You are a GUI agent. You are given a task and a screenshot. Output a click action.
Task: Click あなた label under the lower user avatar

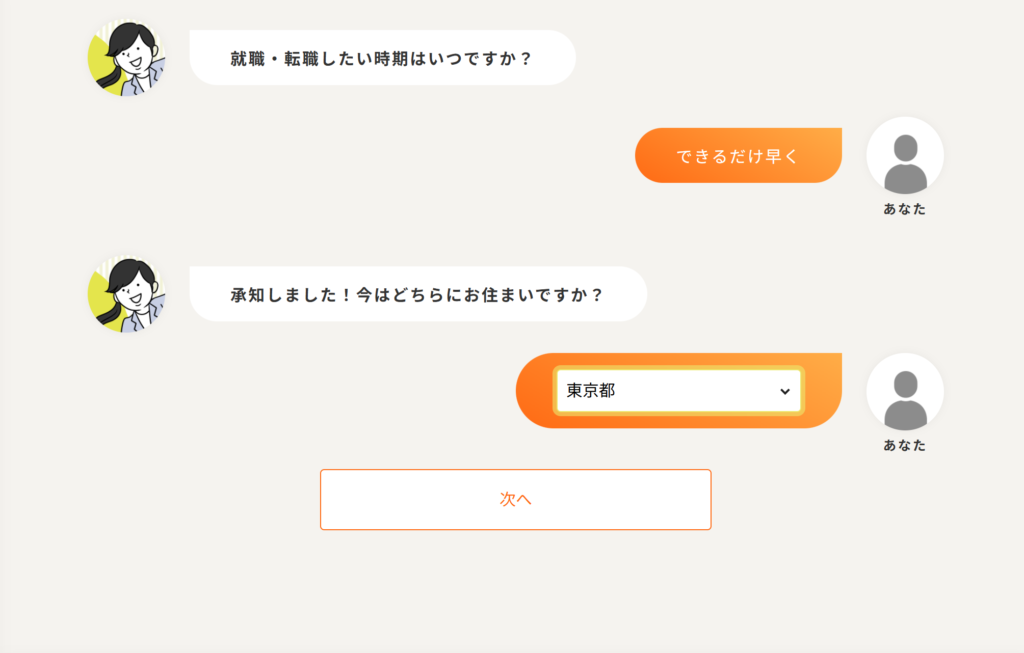905,445
